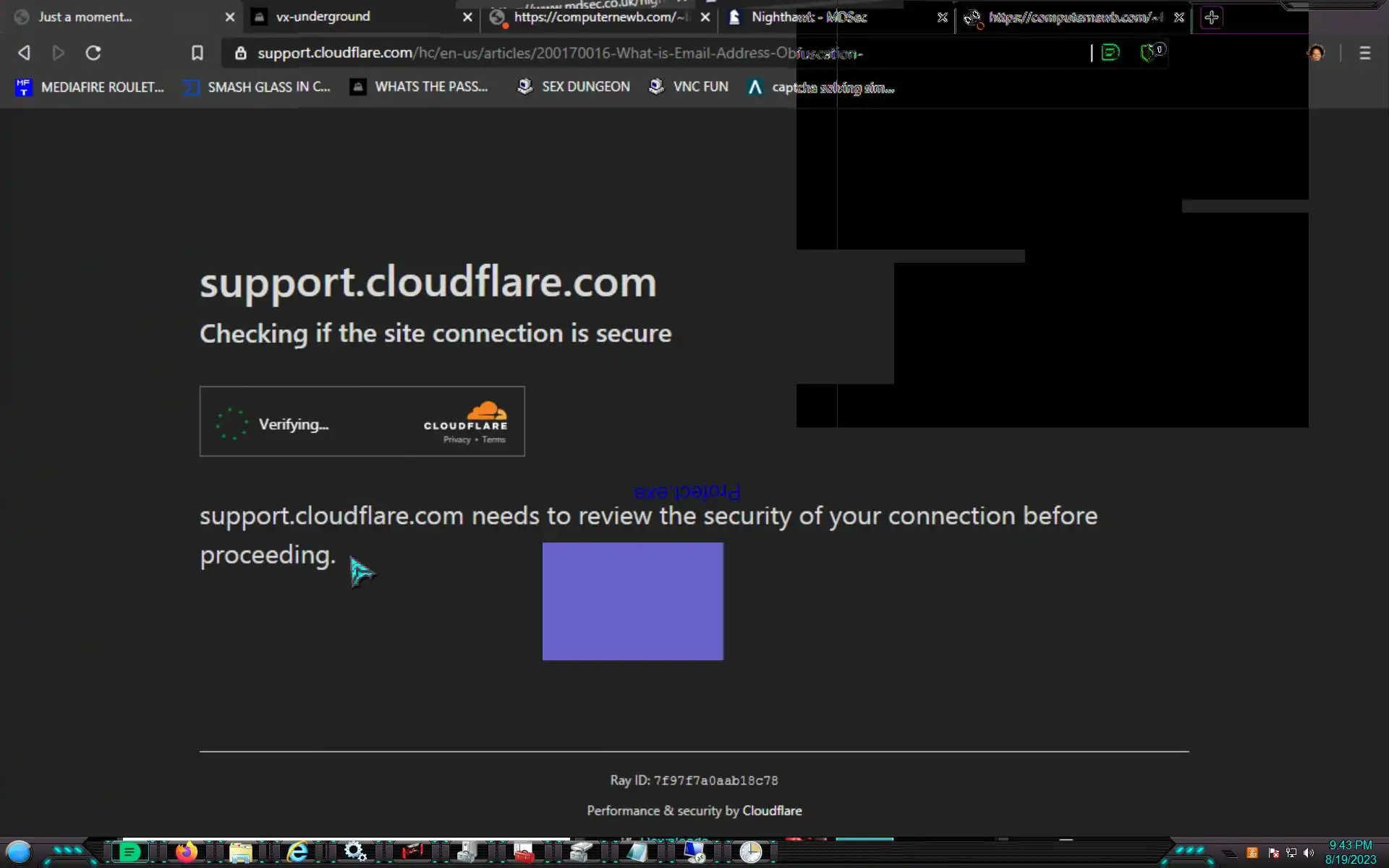Click the bookmark page icon

(x=197, y=53)
